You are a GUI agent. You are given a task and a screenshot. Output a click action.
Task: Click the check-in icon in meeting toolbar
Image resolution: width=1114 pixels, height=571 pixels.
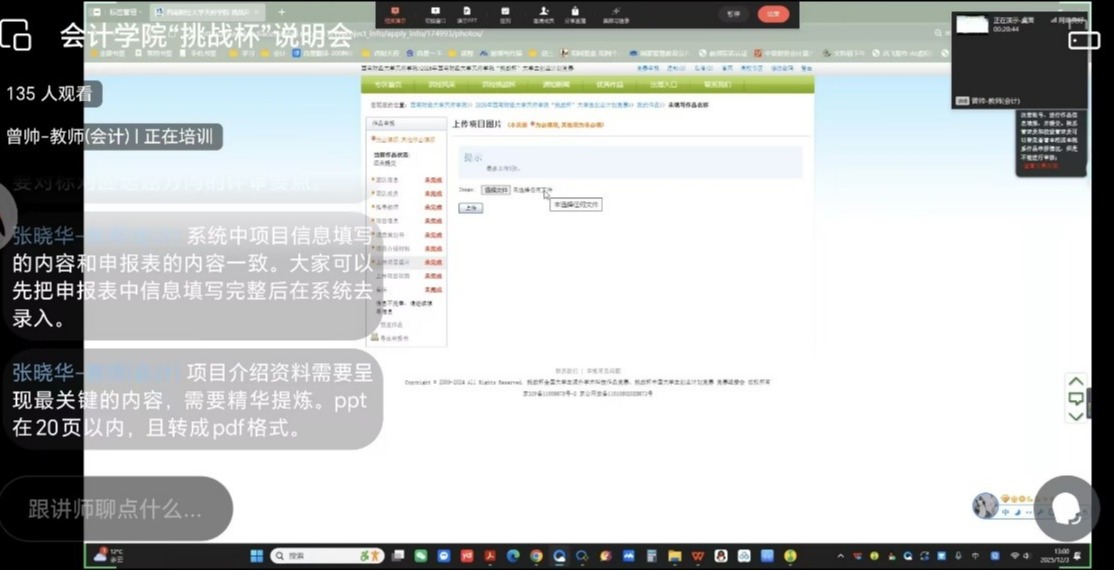505,14
